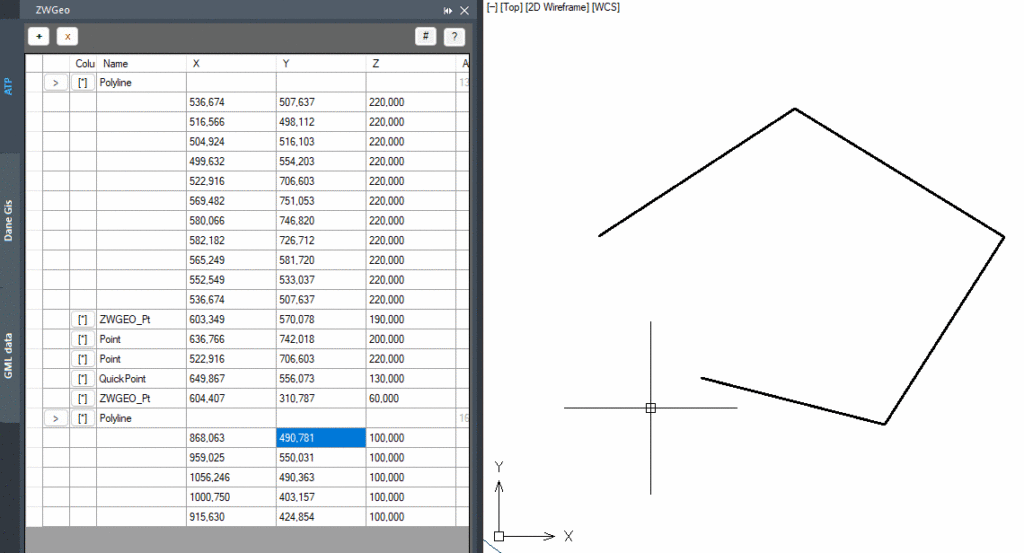Switch to the ATP side tab

[8, 86]
